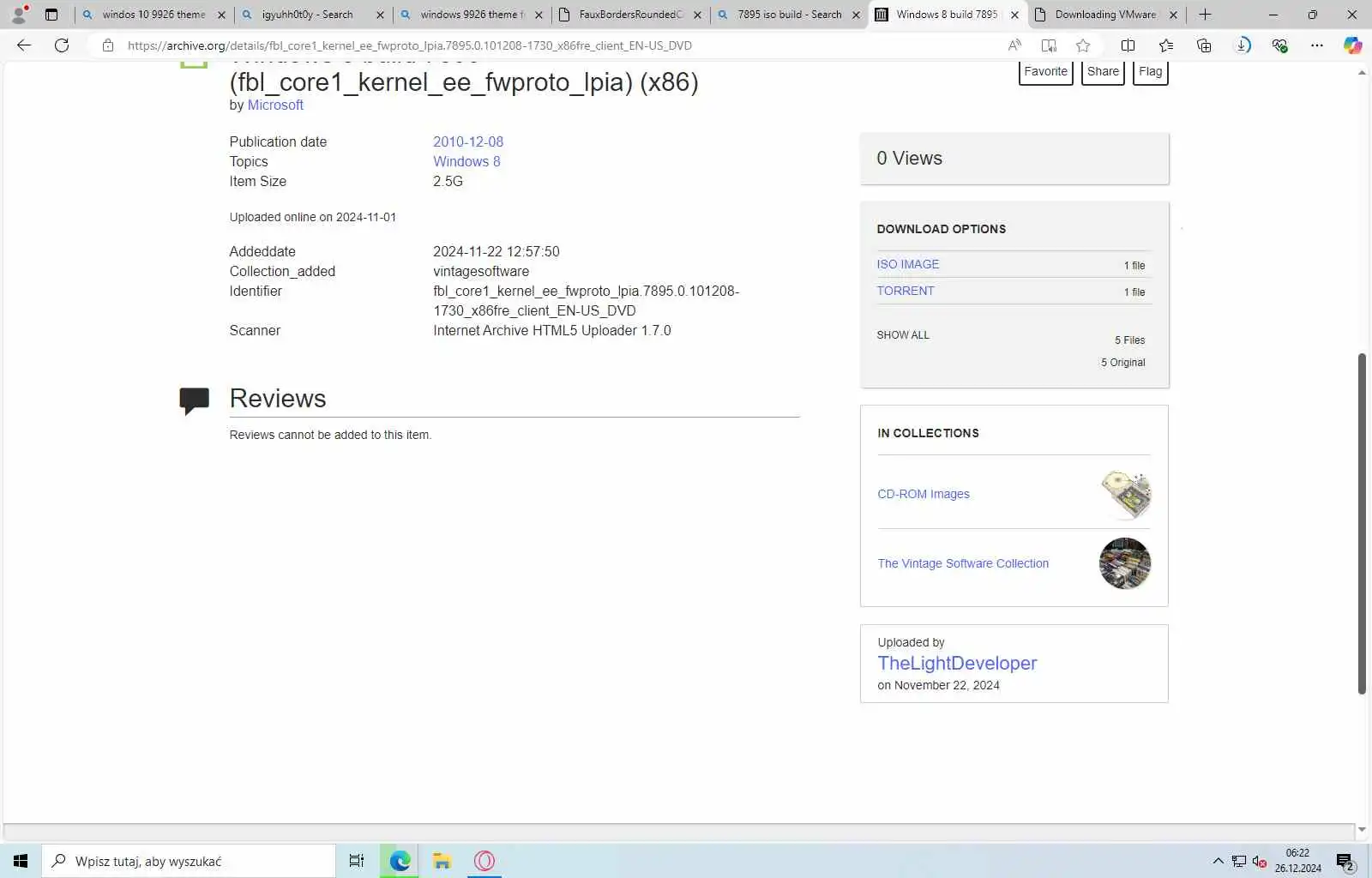Click the '2.5G' item size value

point(448,181)
